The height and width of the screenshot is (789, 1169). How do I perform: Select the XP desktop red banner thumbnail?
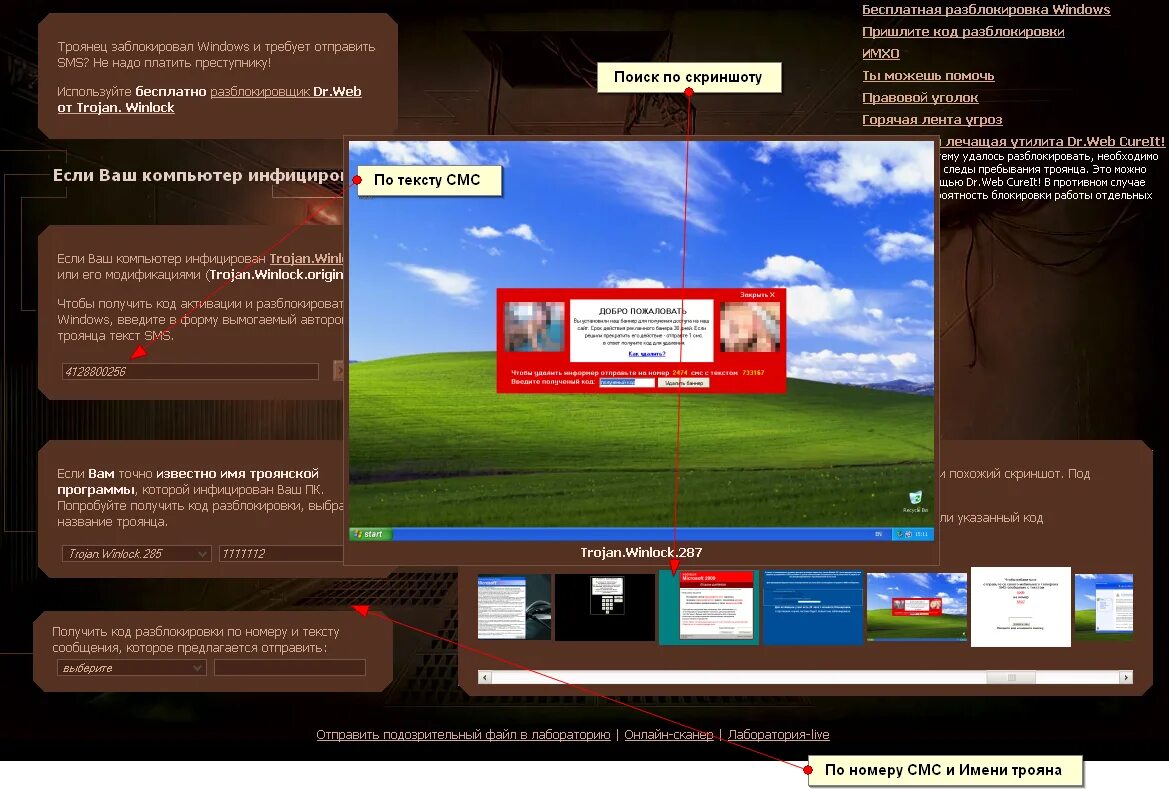click(917, 607)
